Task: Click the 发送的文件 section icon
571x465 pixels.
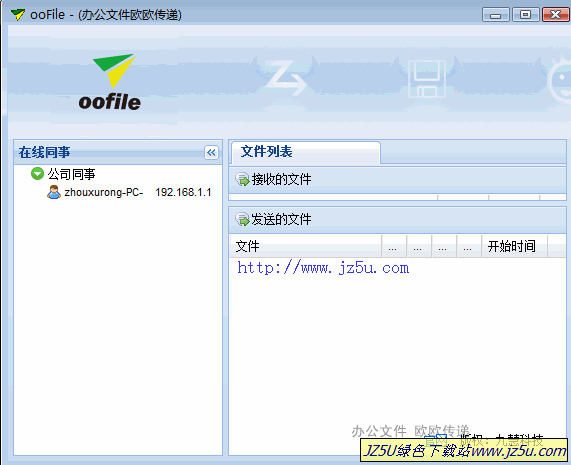Action: [x=242, y=219]
